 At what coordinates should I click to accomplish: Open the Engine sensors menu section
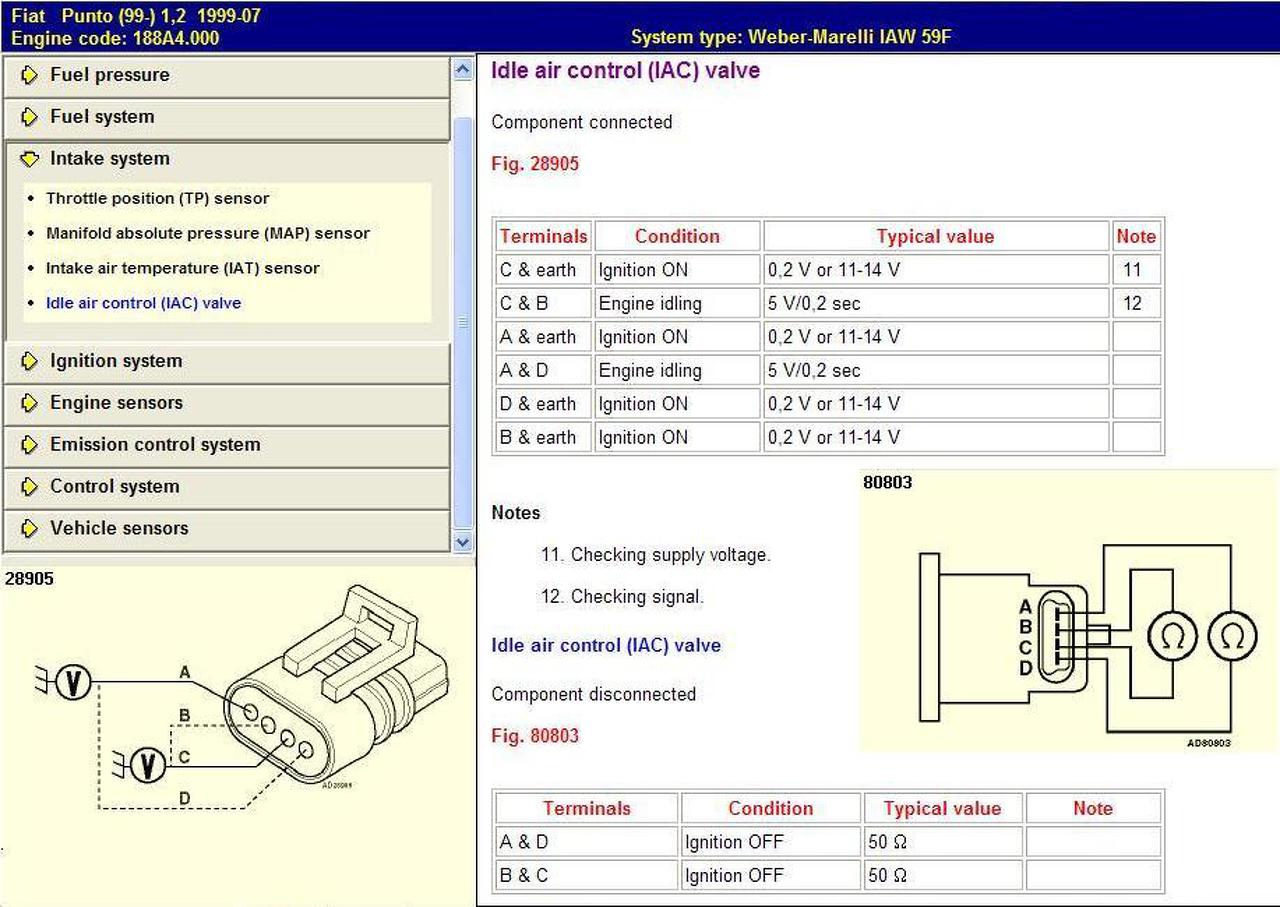(x=227, y=403)
